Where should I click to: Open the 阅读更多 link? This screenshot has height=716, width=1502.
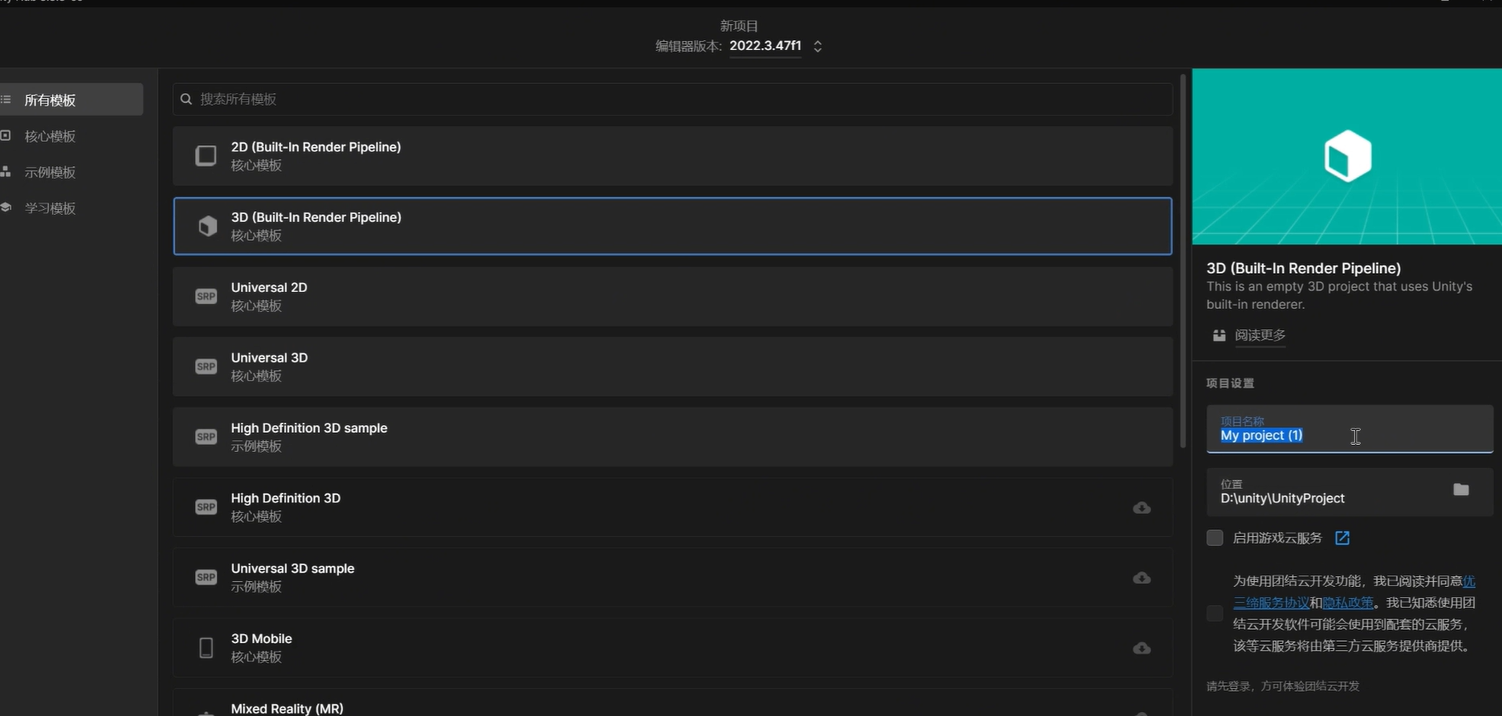[x=1260, y=336]
